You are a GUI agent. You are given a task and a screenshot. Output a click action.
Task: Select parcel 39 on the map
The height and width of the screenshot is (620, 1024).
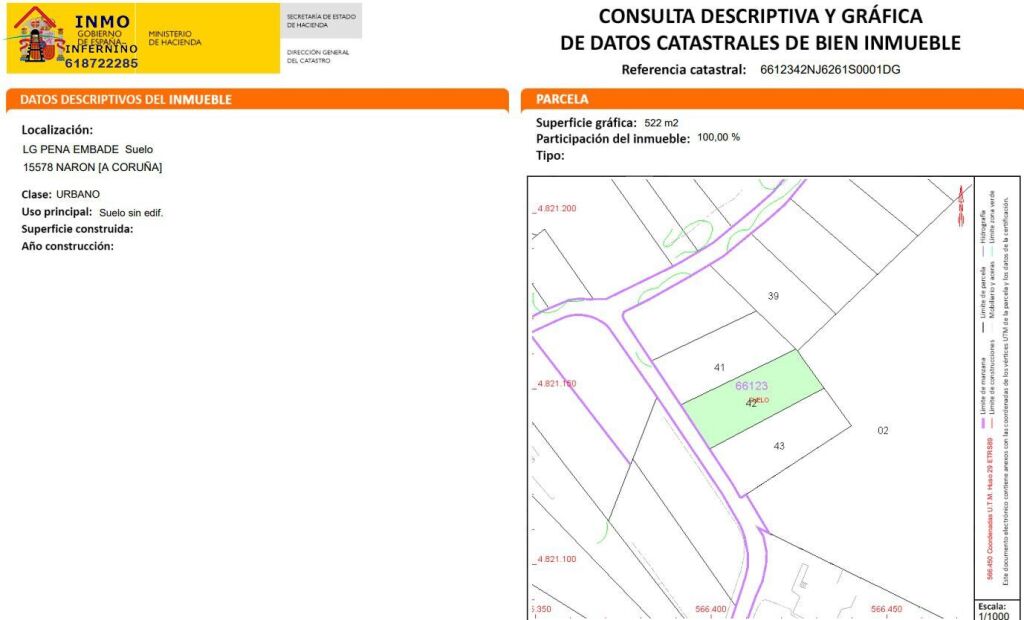[x=773, y=296]
